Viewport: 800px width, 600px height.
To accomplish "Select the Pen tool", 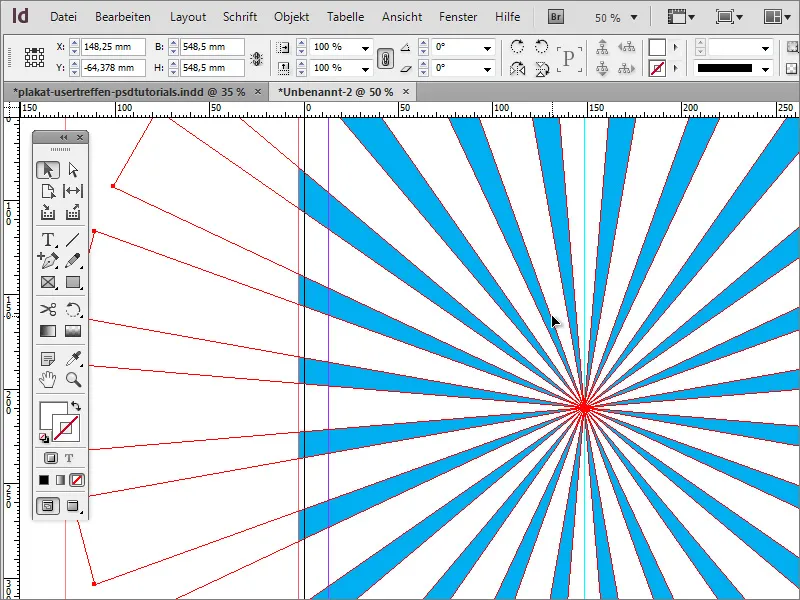I will (x=48, y=261).
